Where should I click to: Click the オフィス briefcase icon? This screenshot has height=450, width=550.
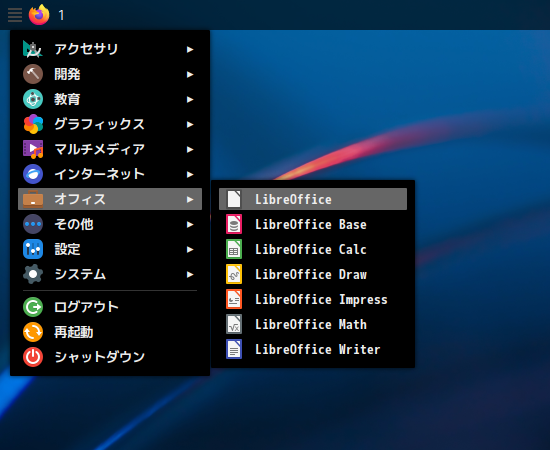point(33,199)
